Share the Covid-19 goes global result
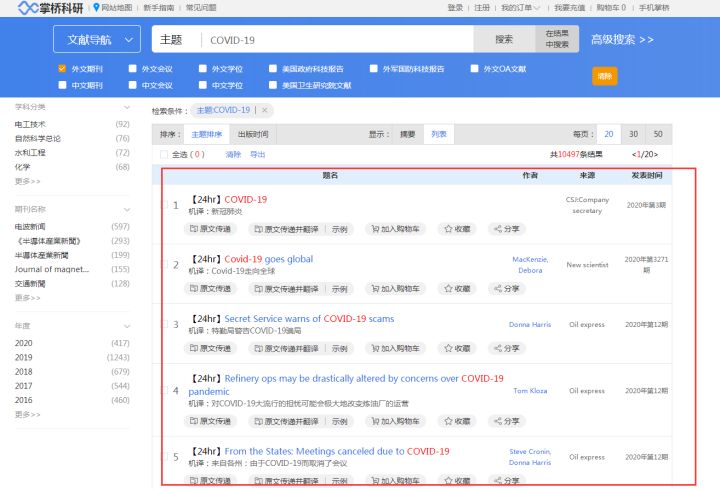 [506, 288]
